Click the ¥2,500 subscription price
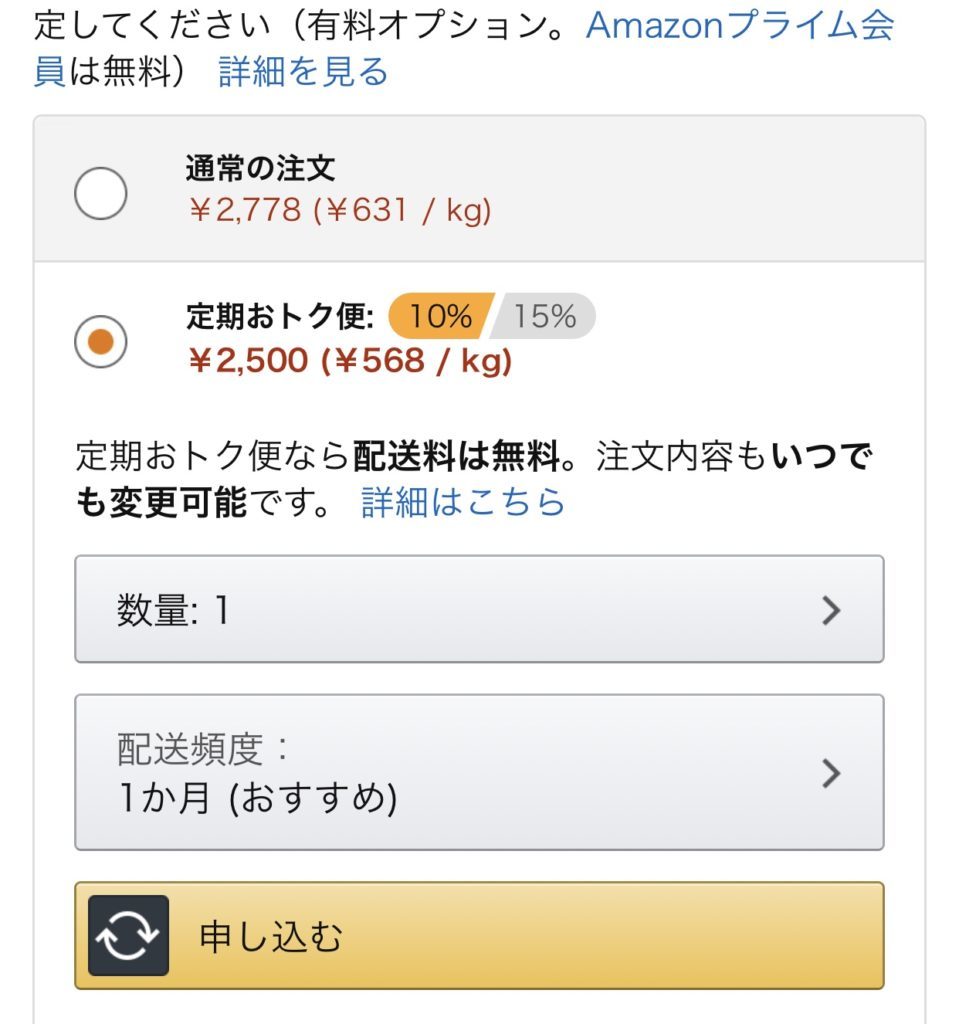 [x=248, y=360]
